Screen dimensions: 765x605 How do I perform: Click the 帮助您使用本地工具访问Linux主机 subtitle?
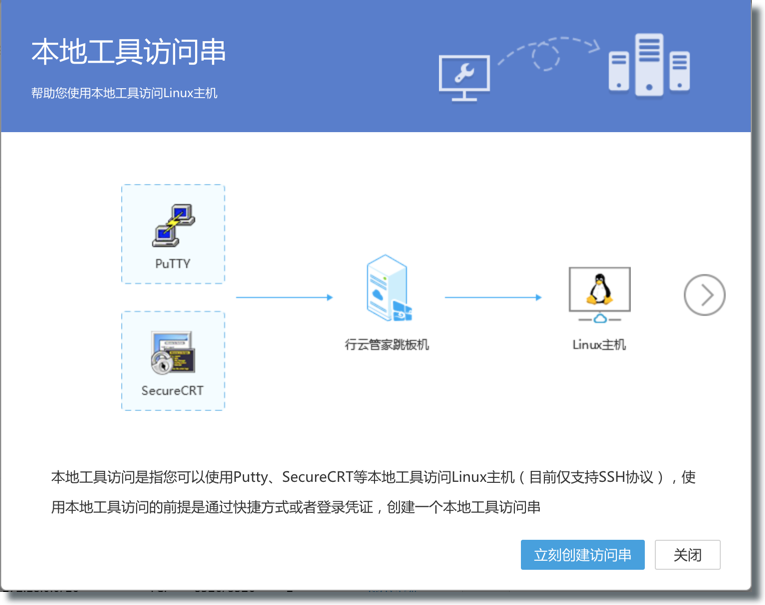[124, 93]
